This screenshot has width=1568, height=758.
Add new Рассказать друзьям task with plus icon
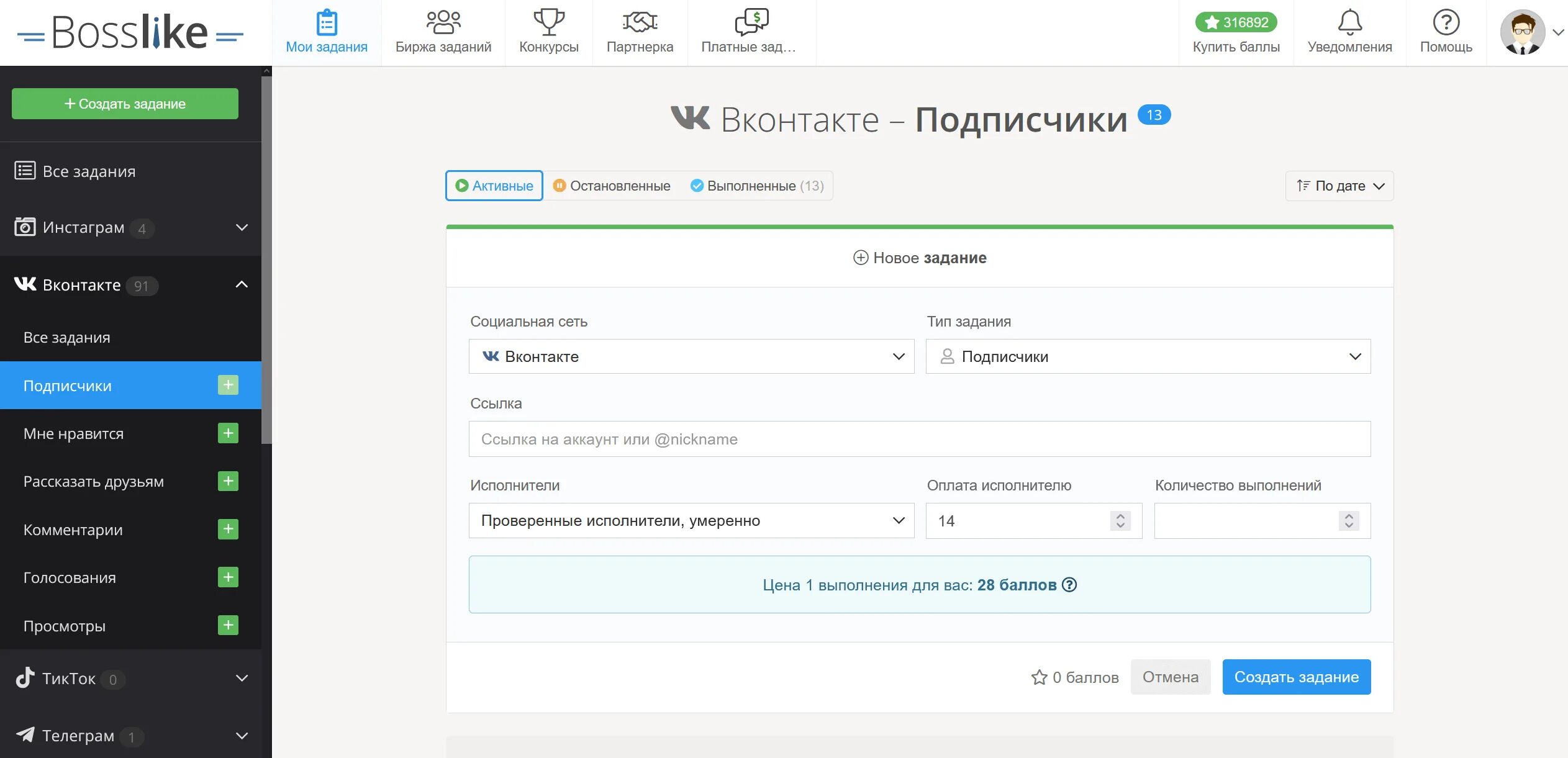click(228, 481)
